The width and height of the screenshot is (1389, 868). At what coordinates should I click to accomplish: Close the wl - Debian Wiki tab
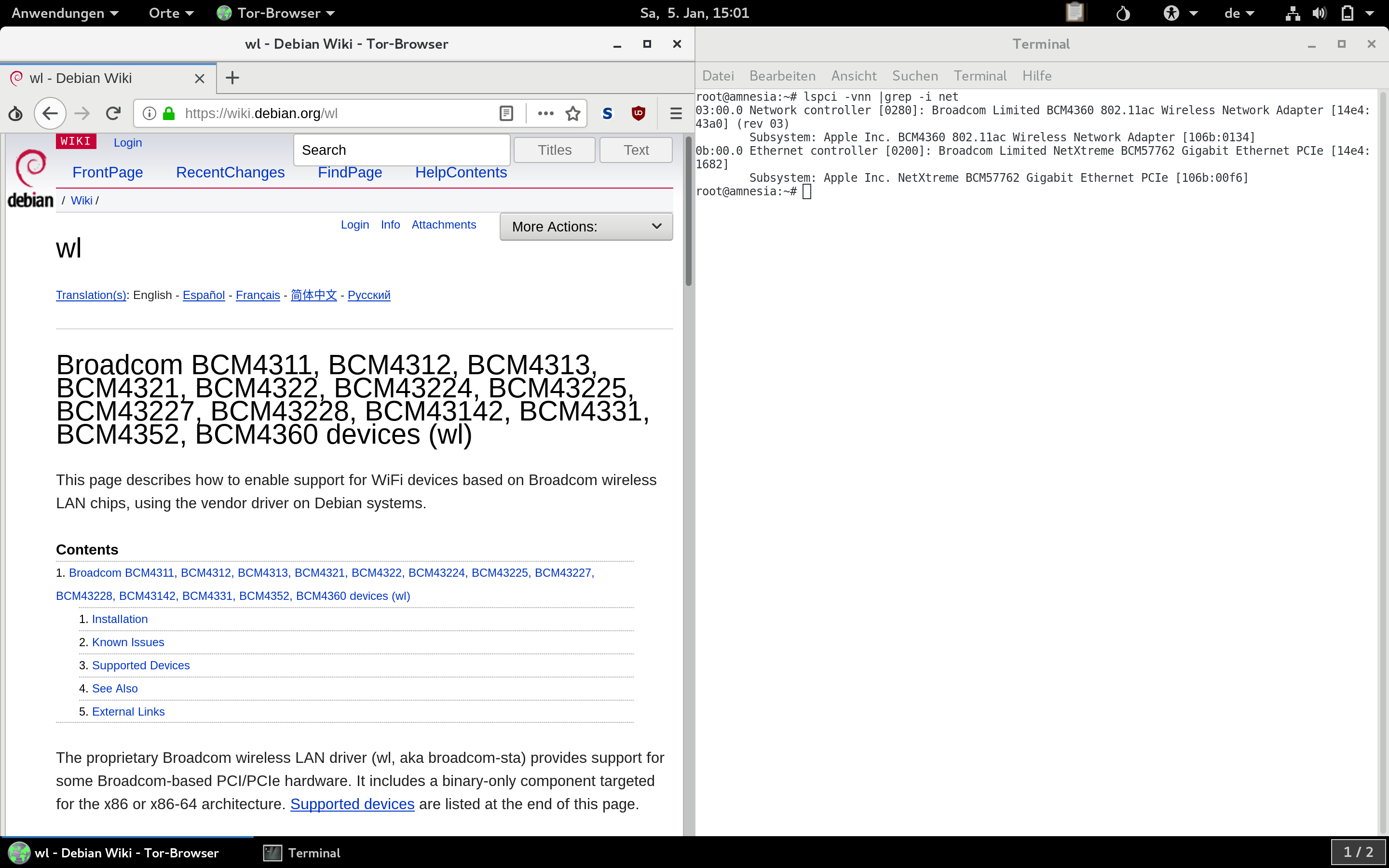click(x=200, y=79)
